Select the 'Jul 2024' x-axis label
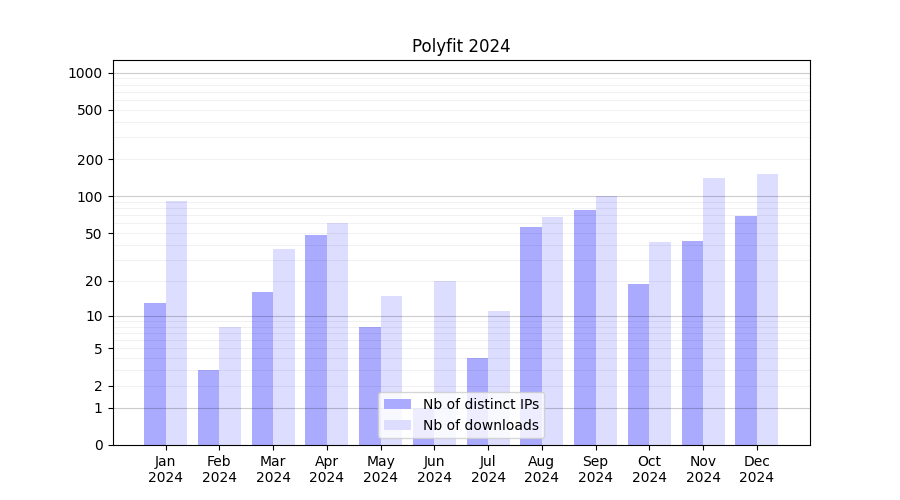 click(x=488, y=469)
